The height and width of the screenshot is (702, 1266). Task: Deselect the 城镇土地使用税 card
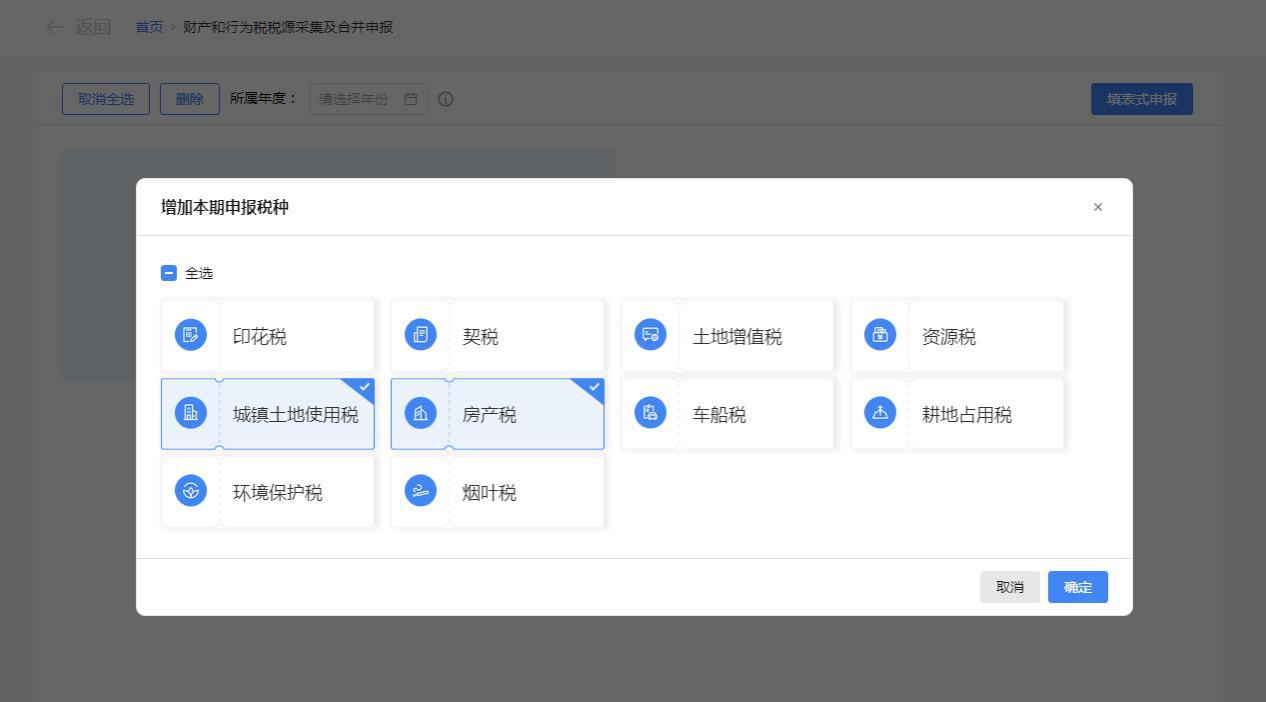click(x=268, y=414)
